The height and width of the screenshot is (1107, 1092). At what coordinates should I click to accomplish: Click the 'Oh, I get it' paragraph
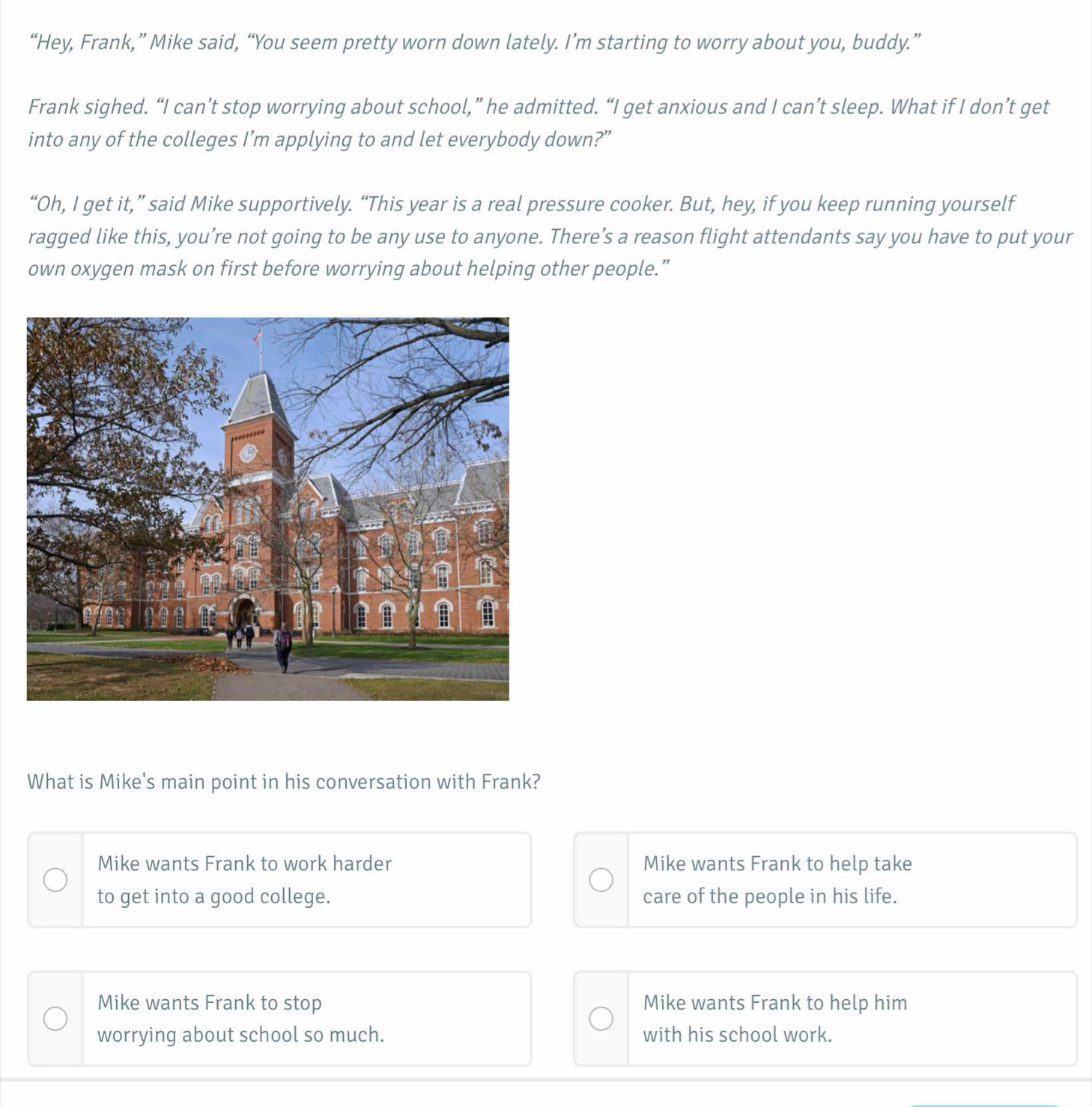point(550,237)
